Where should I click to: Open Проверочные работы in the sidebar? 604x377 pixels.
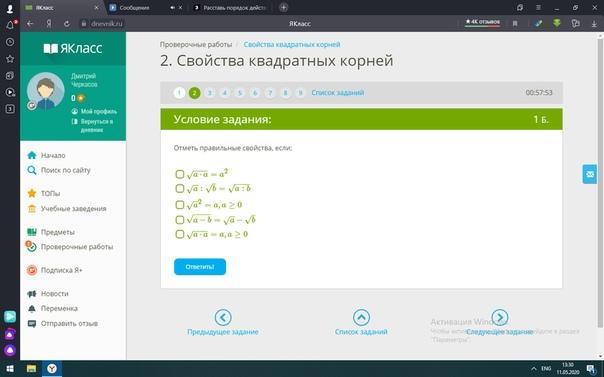click(77, 247)
